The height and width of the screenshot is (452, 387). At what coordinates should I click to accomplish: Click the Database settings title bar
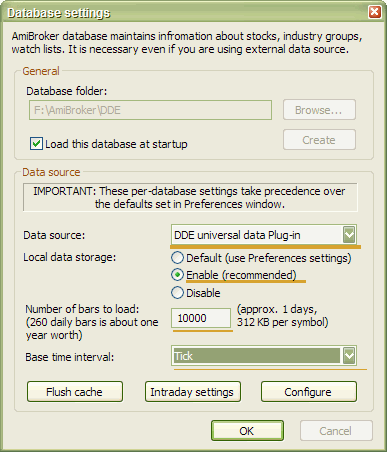[187, 12]
